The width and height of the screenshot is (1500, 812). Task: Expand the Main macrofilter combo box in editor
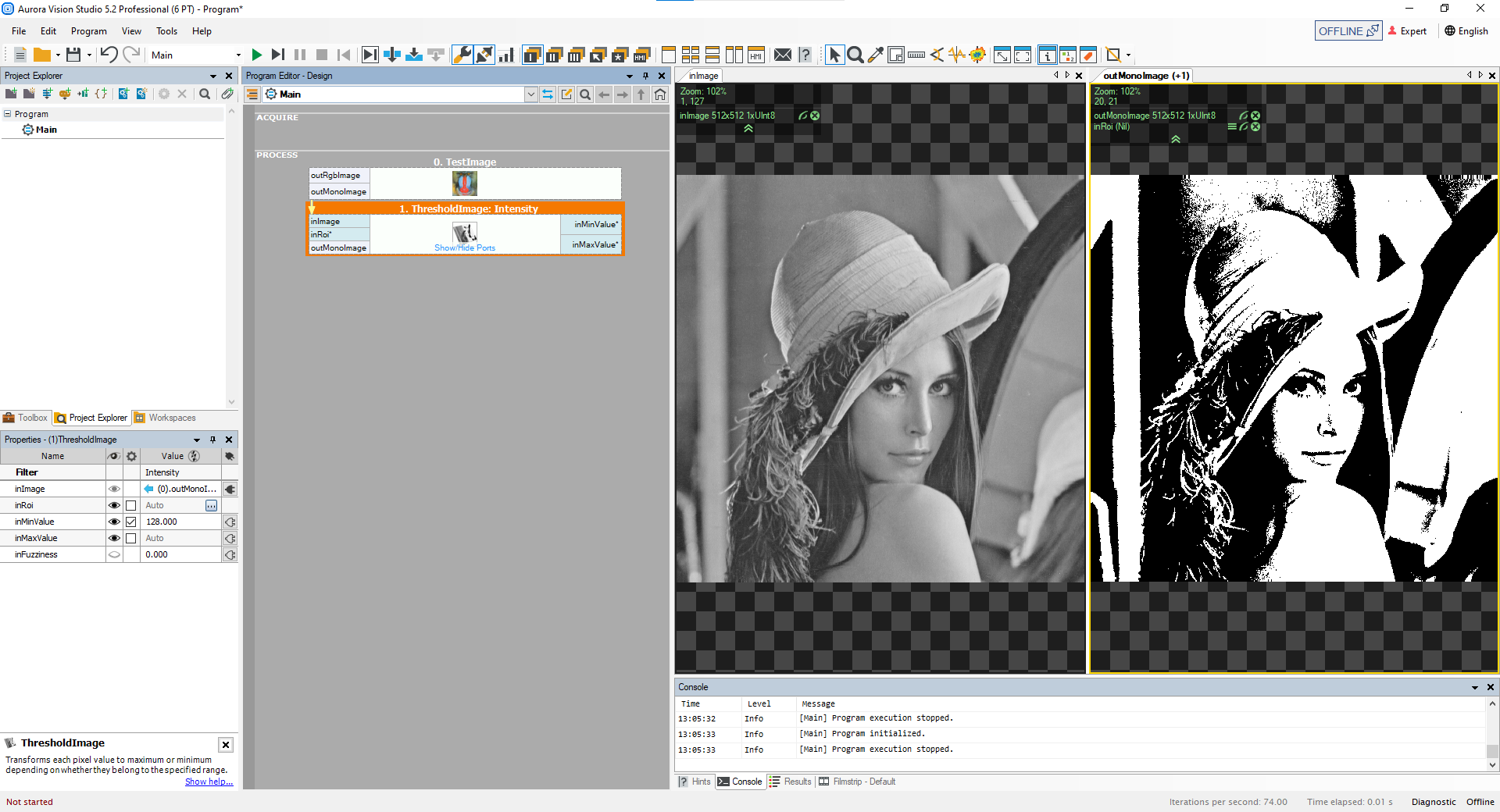(531, 94)
